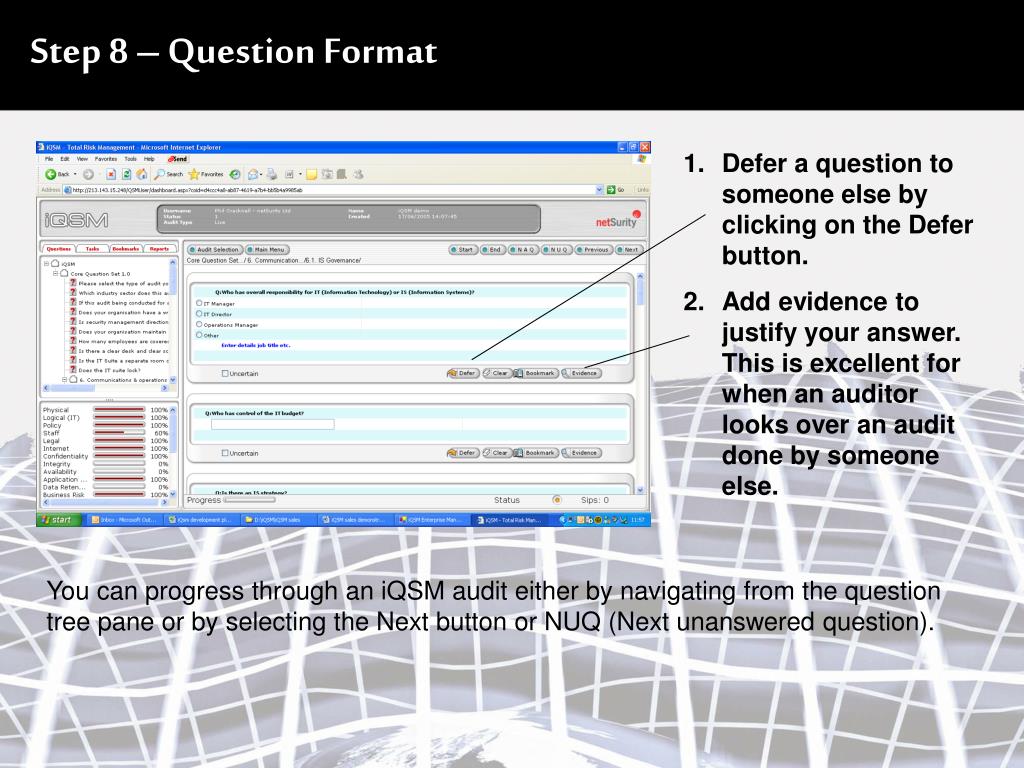Open the Back button history dropdown arrow
The image size is (1024, 768).
[74, 174]
